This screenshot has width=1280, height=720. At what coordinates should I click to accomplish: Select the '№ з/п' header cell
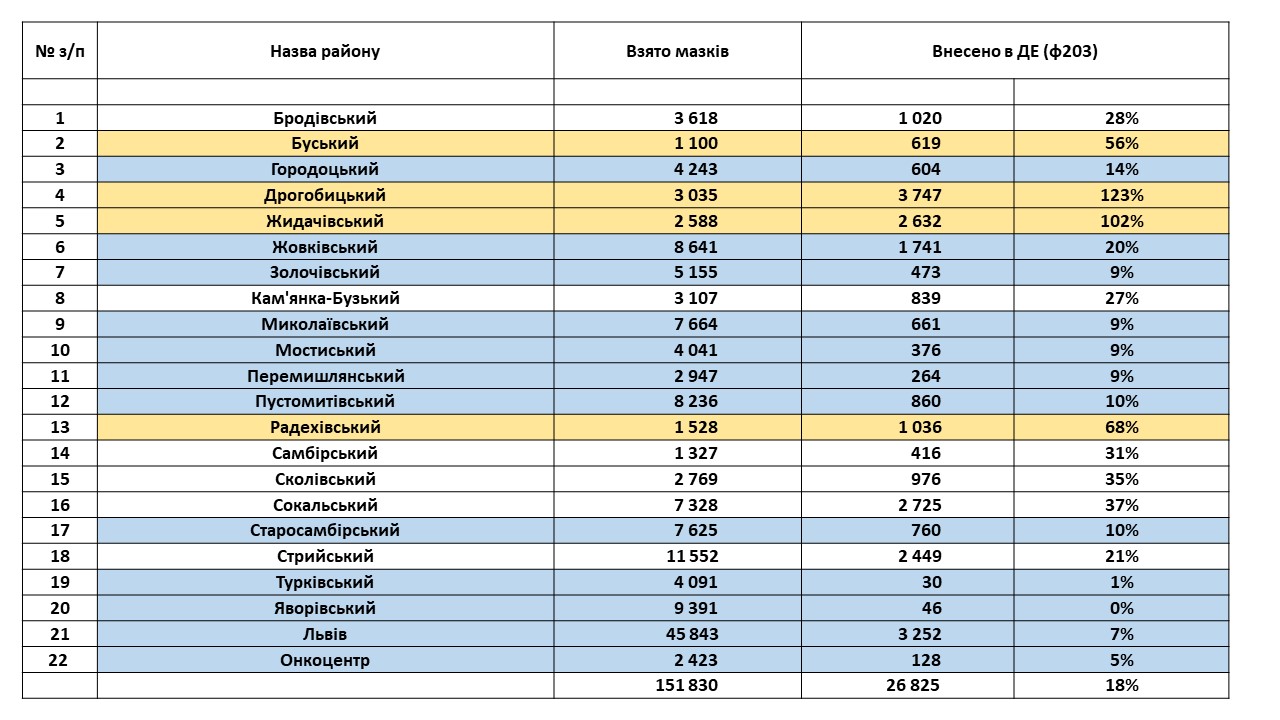point(60,51)
